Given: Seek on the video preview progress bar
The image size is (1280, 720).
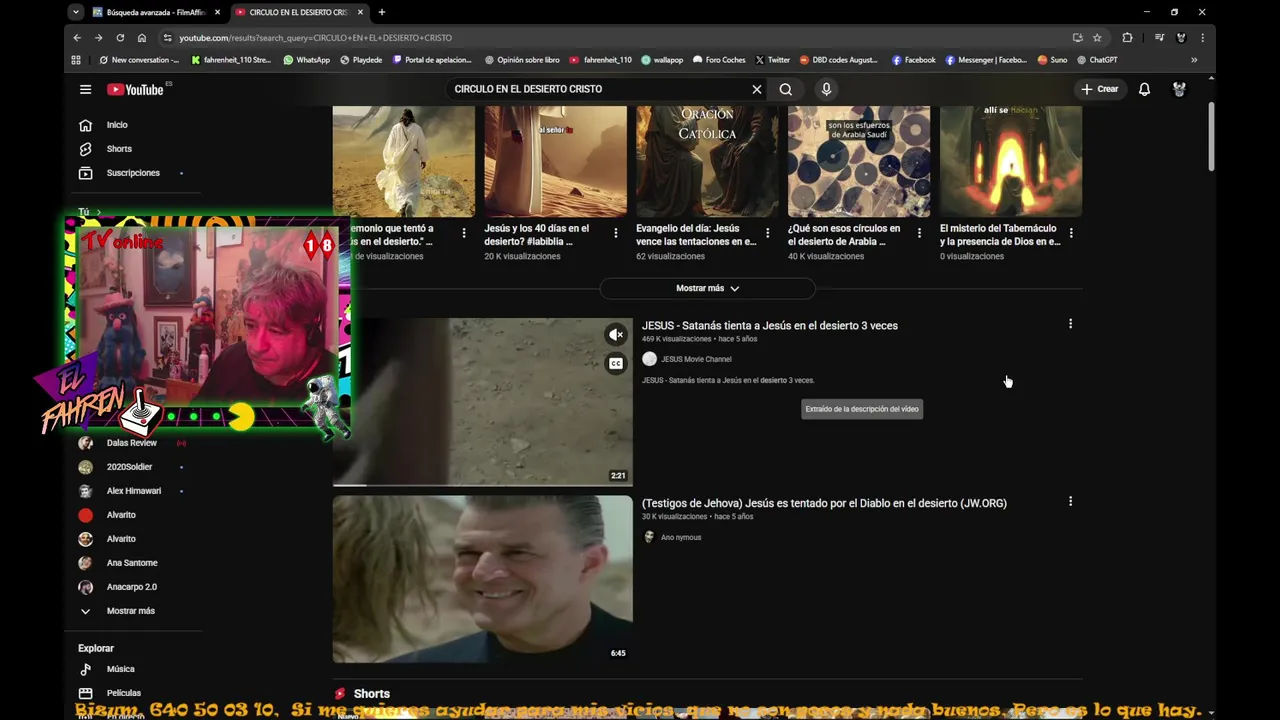Looking at the screenshot, I should pos(483,485).
